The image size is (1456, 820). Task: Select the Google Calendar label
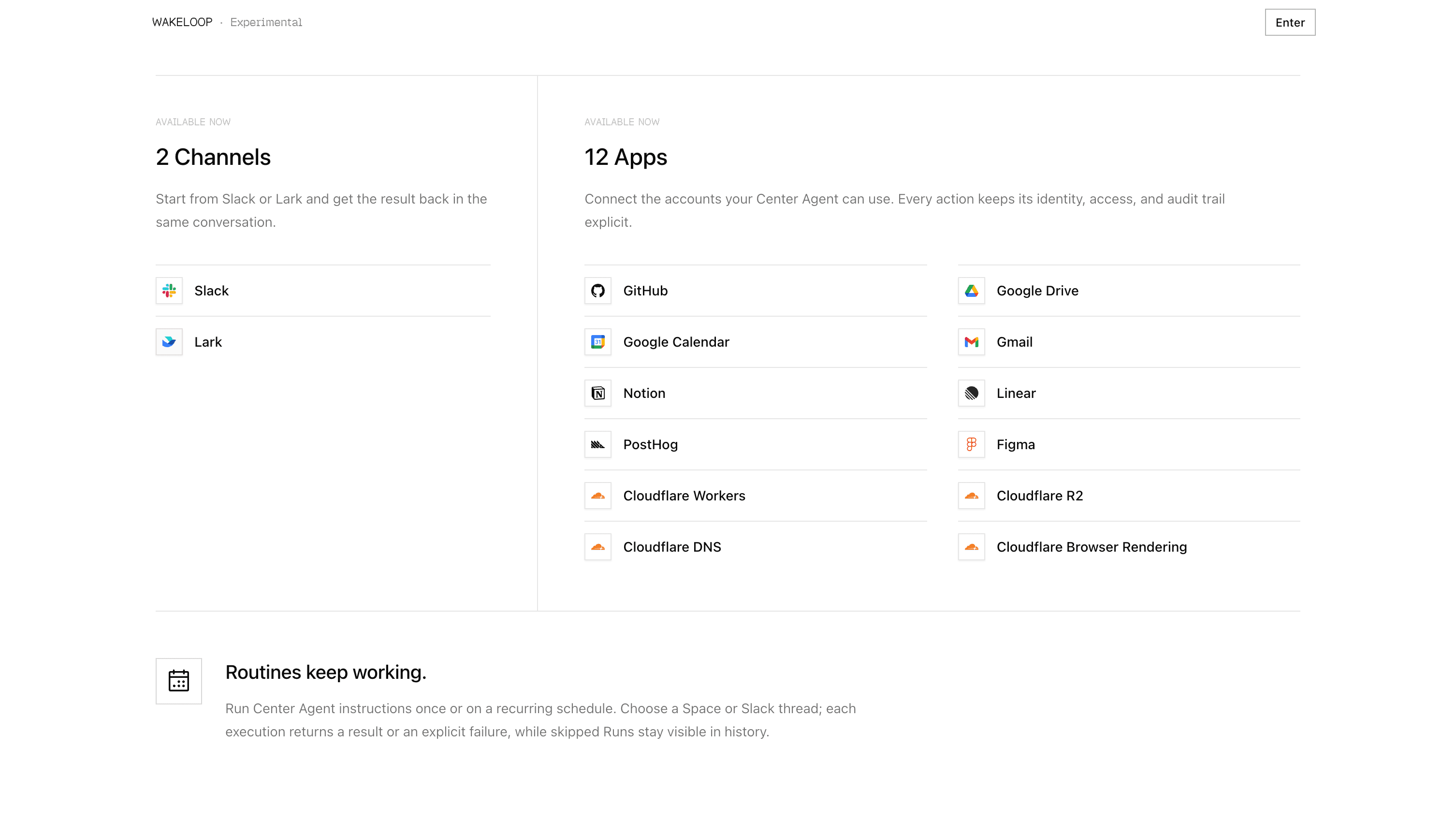point(676,342)
